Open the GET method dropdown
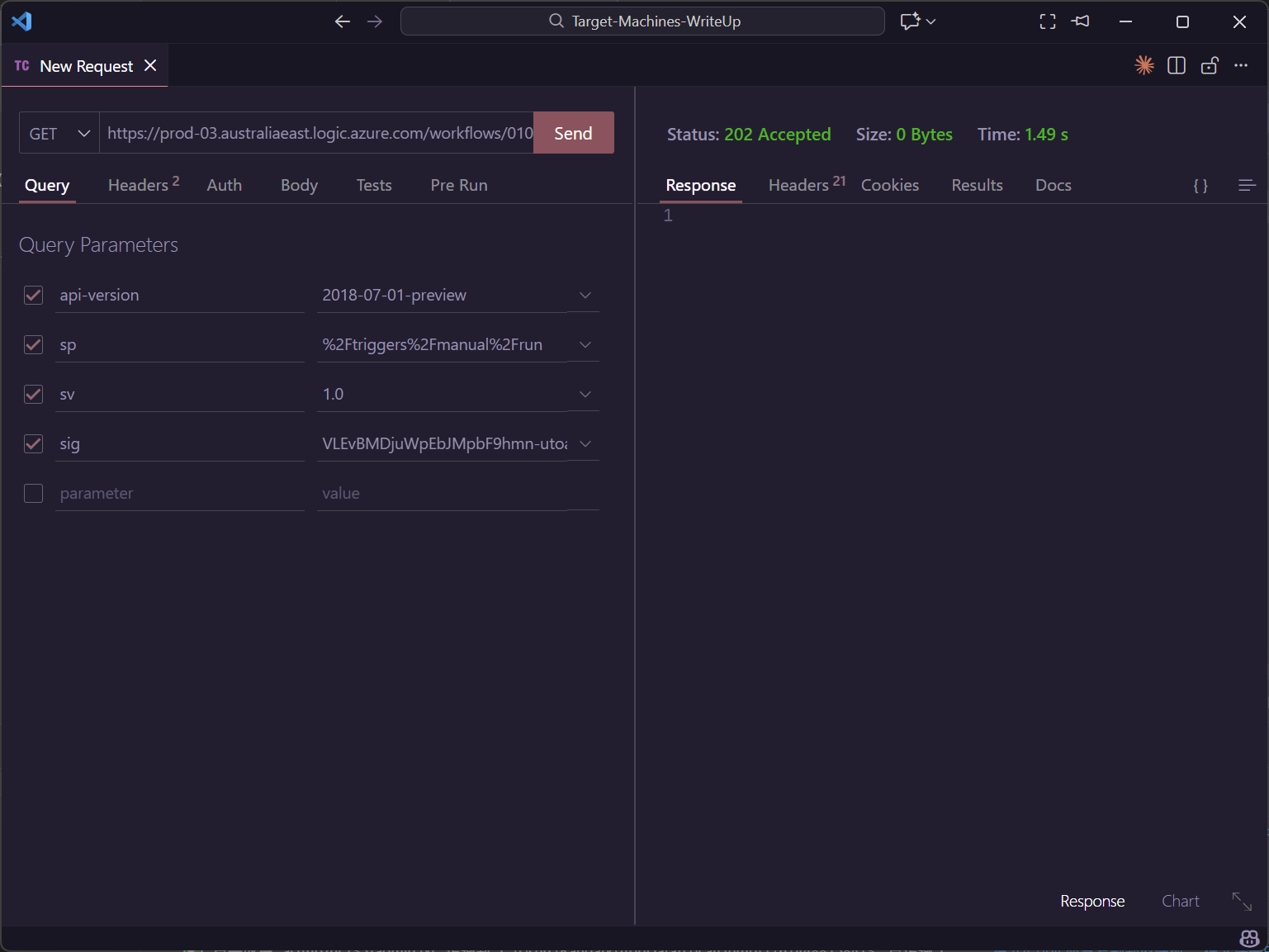The height and width of the screenshot is (952, 1269). tap(59, 134)
